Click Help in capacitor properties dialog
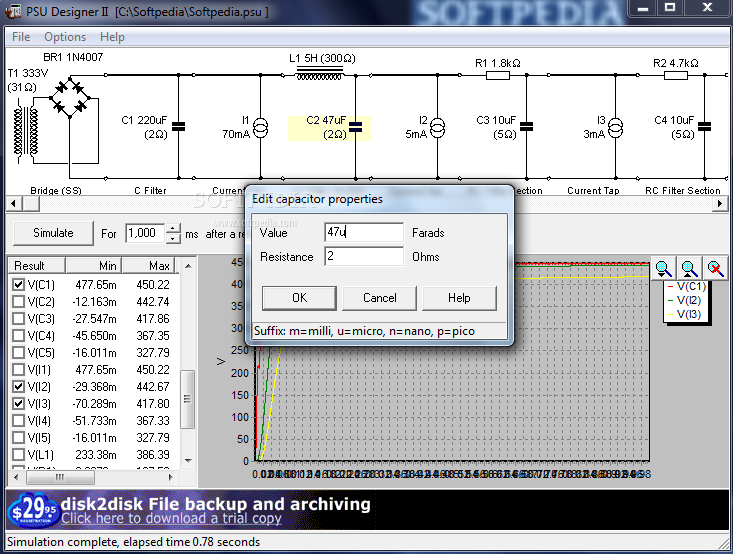Viewport: 733px width, 554px height. (x=459, y=298)
